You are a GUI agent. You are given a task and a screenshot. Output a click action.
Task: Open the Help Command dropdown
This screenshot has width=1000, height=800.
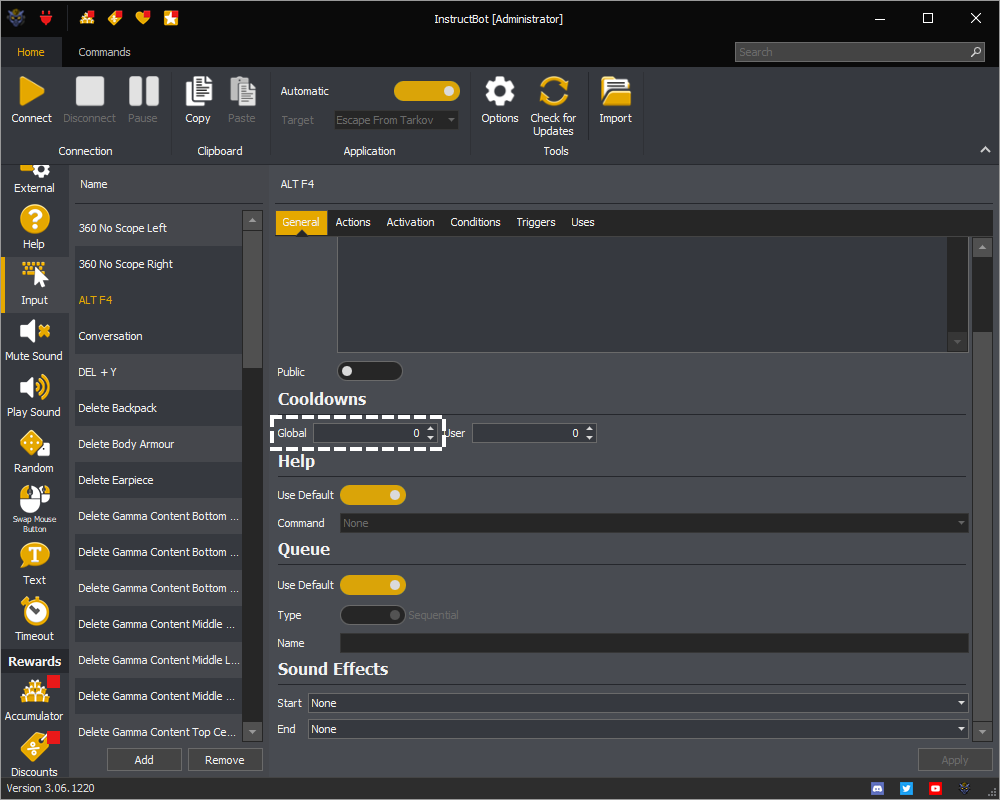point(654,523)
